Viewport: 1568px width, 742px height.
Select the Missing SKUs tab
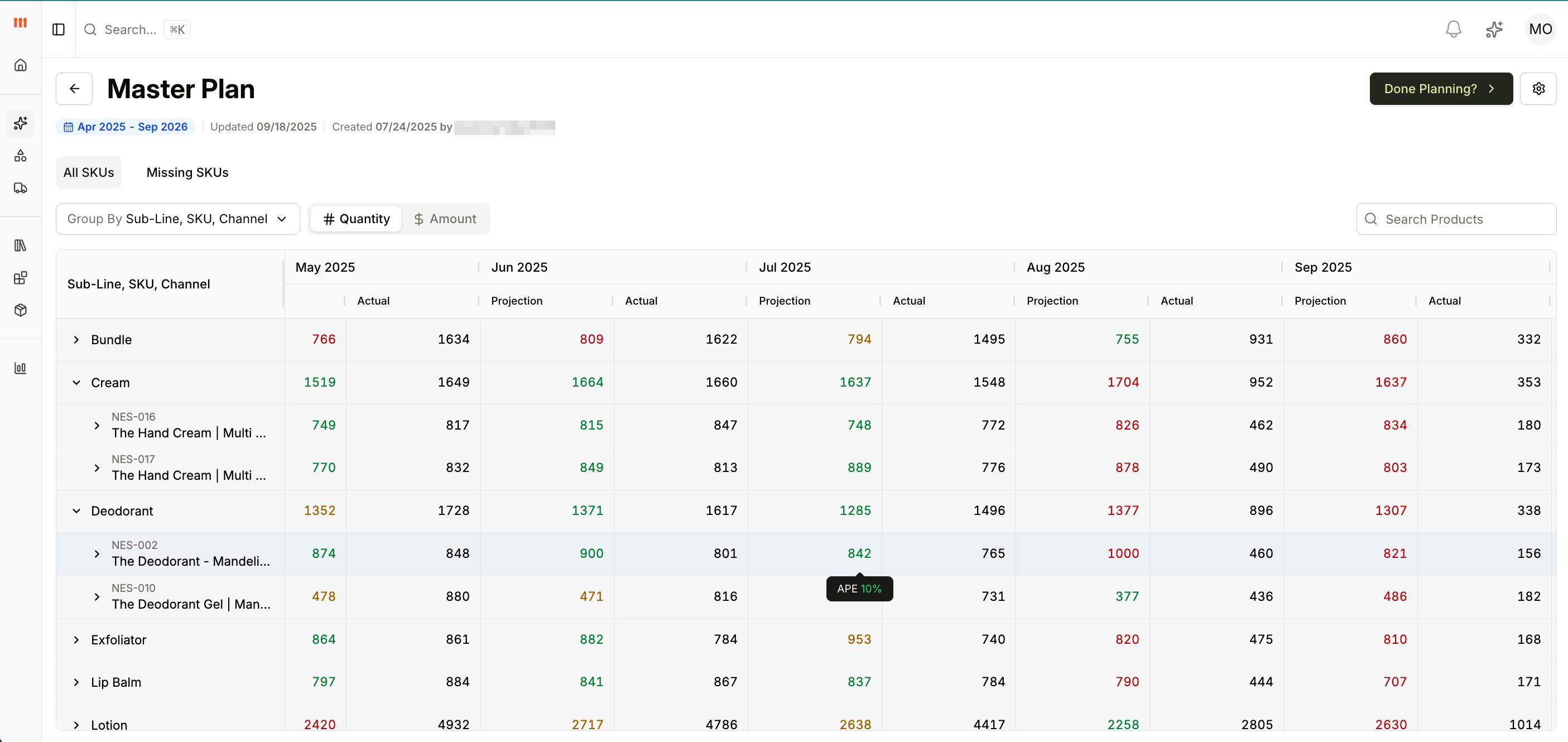[x=187, y=172]
